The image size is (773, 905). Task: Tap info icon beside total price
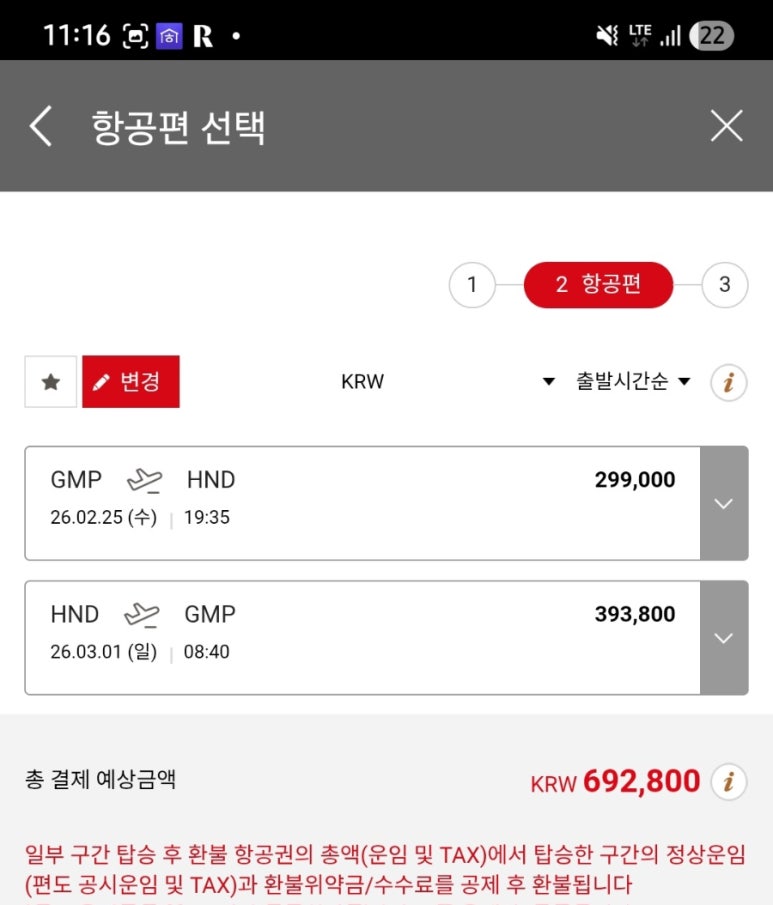[728, 782]
